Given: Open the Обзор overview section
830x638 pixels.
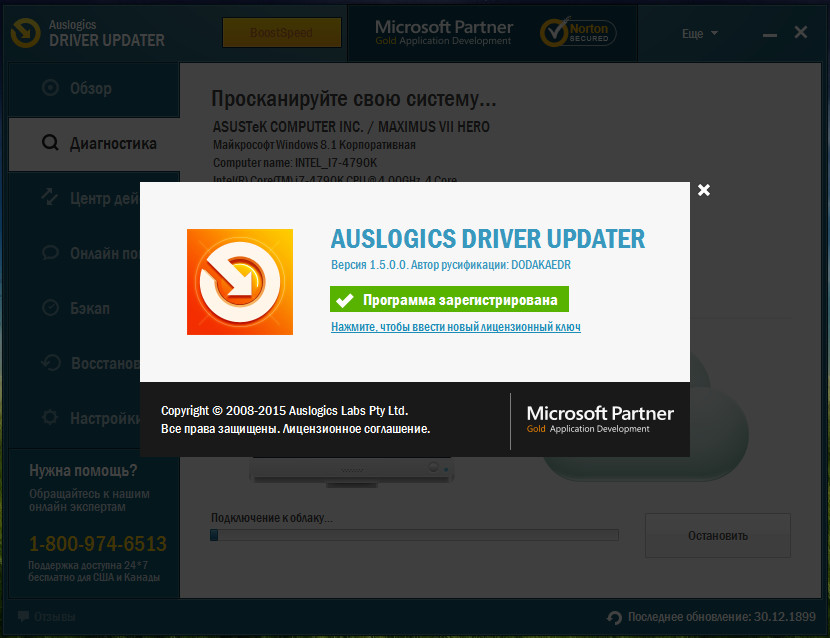Looking at the screenshot, I should [94, 88].
